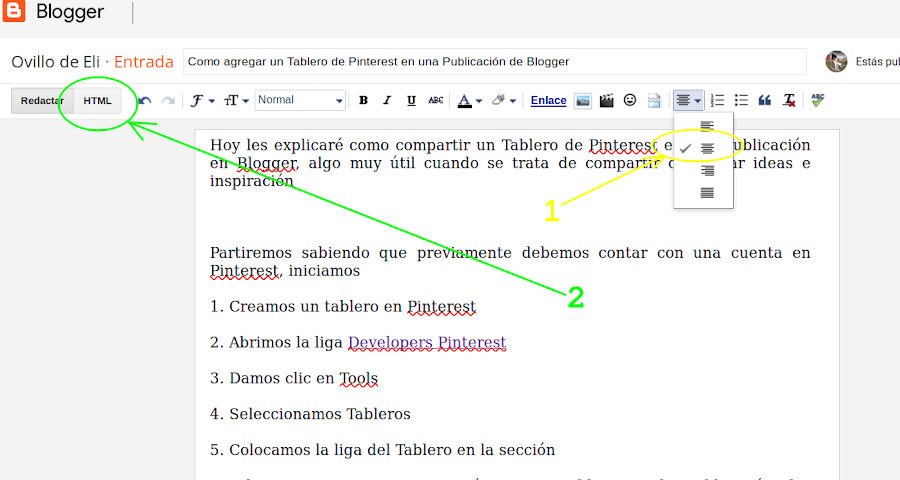Insert special characters with the smiley icon
The width and height of the screenshot is (900, 480).
click(630, 100)
